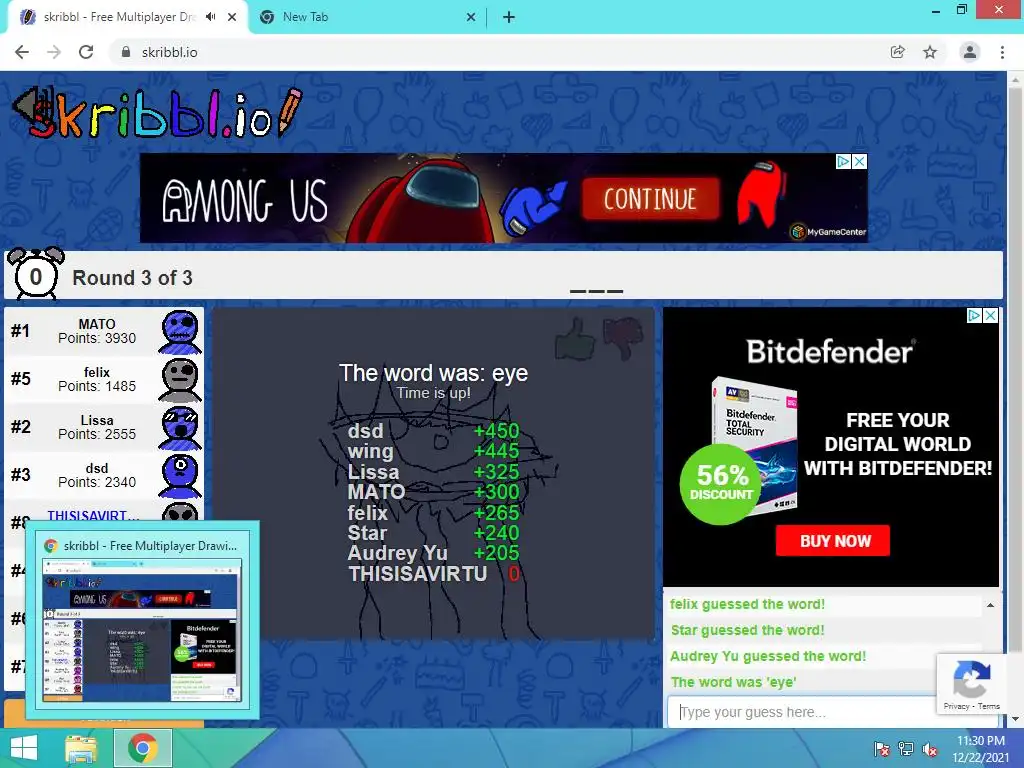Image resolution: width=1024 pixels, height=768 pixels.
Task: Click the thumbs up like icon
Action: pyautogui.click(x=575, y=338)
